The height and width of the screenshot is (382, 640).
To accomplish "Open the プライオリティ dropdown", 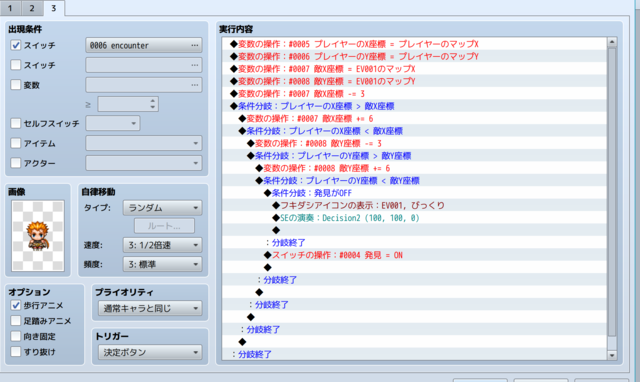I will [150, 308].
